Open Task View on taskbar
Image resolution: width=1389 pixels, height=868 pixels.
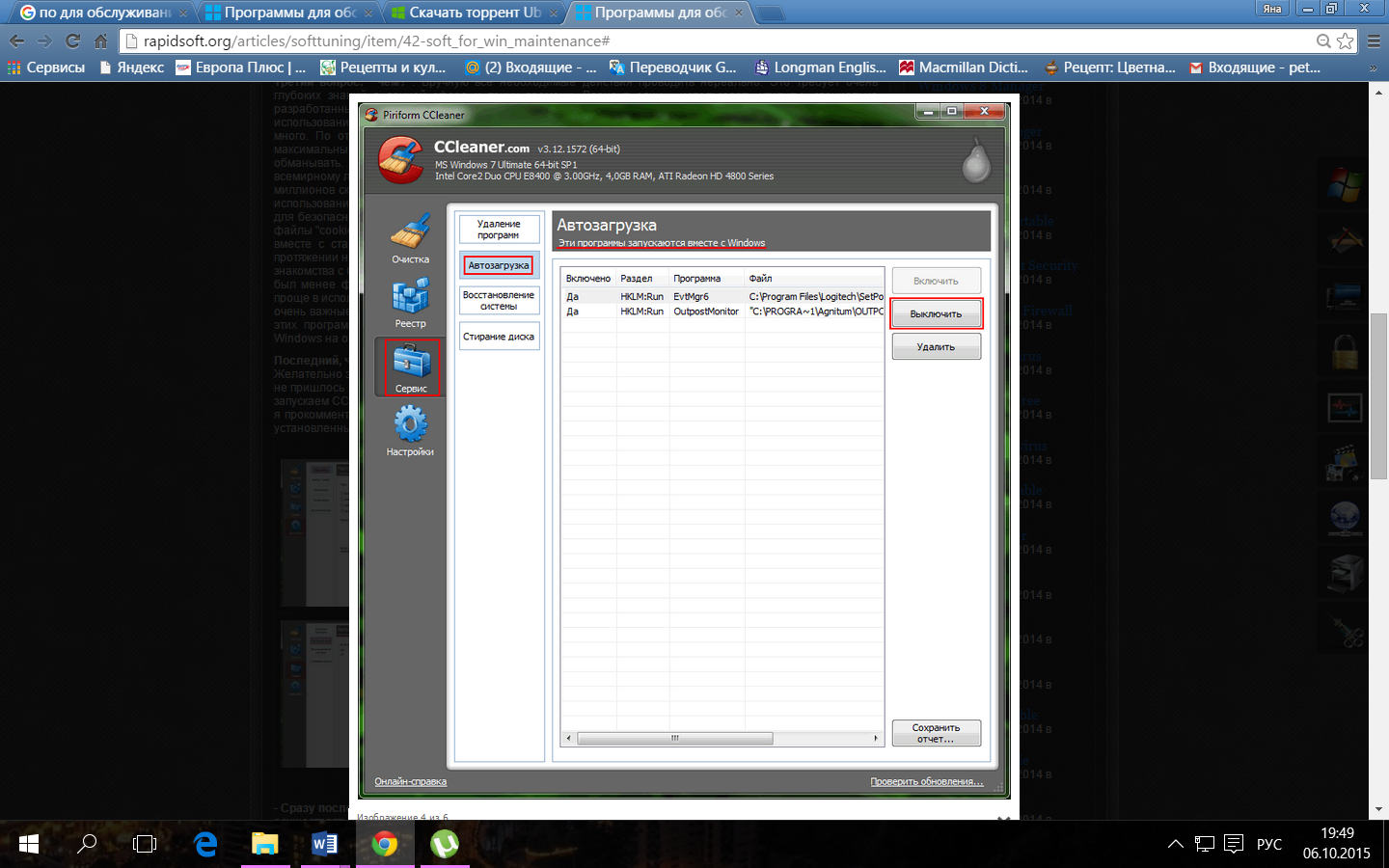pyautogui.click(x=145, y=844)
